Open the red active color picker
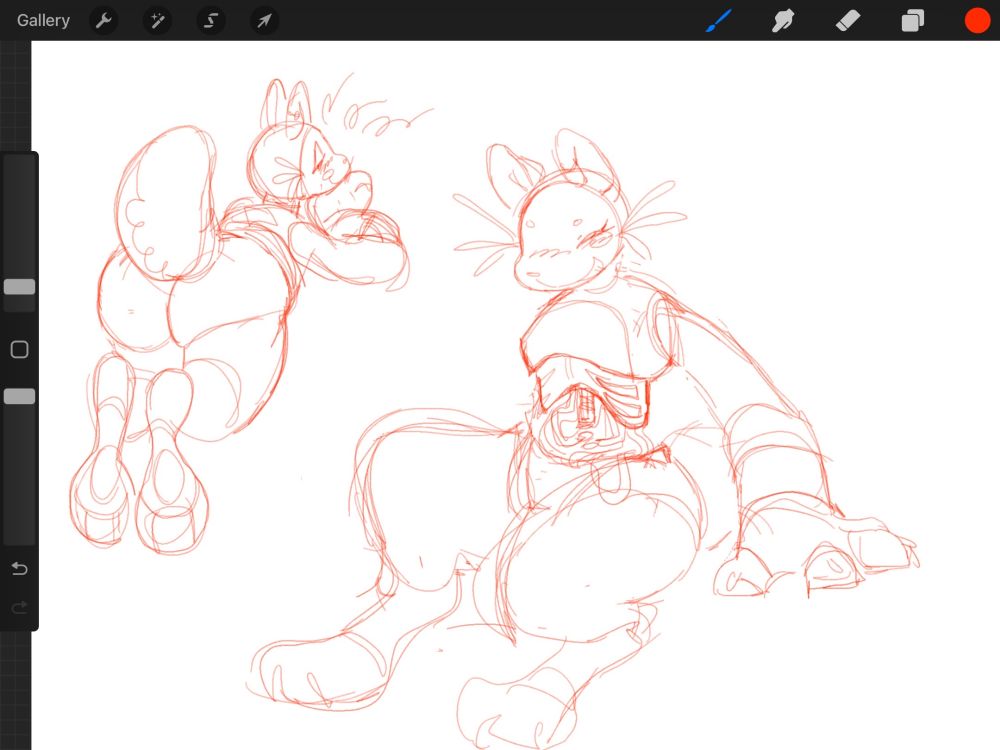This screenshot has height=750, width=1000. point(977,20)
